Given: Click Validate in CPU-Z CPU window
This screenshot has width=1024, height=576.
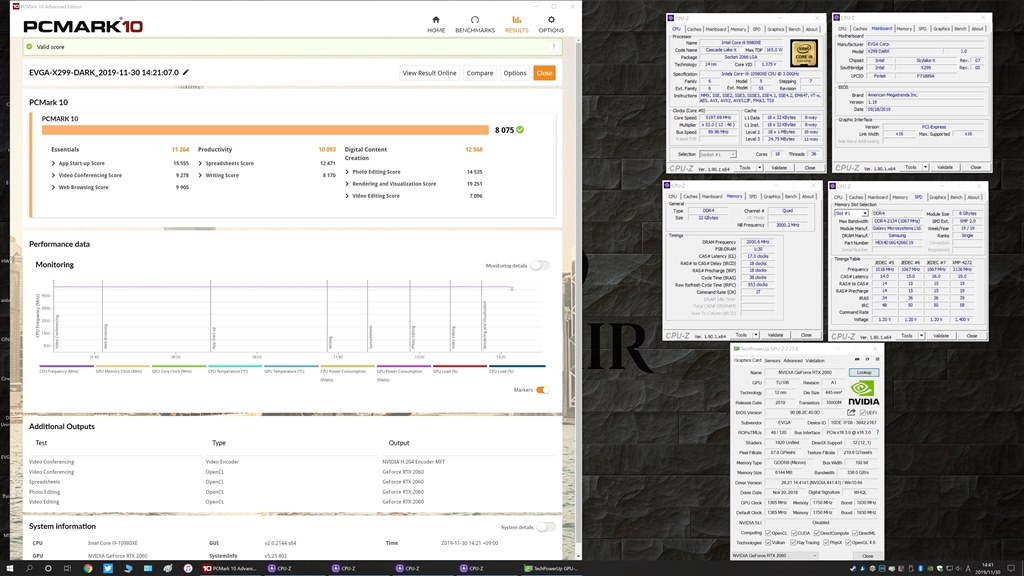Looking at the screenshot, I should 779,168.
